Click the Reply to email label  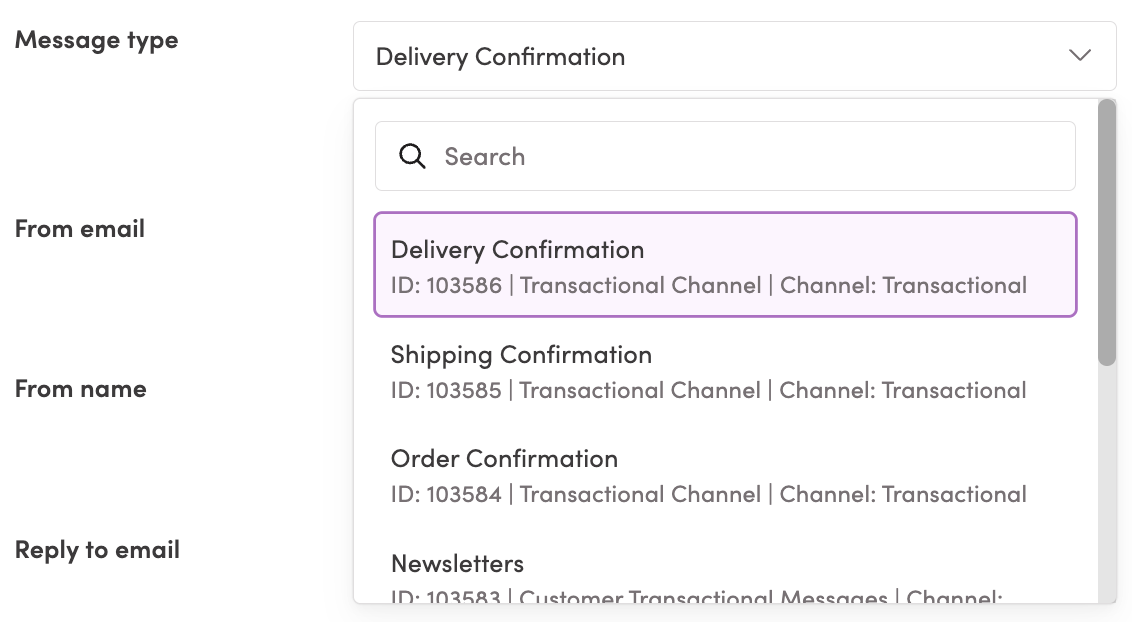(97, 550)
